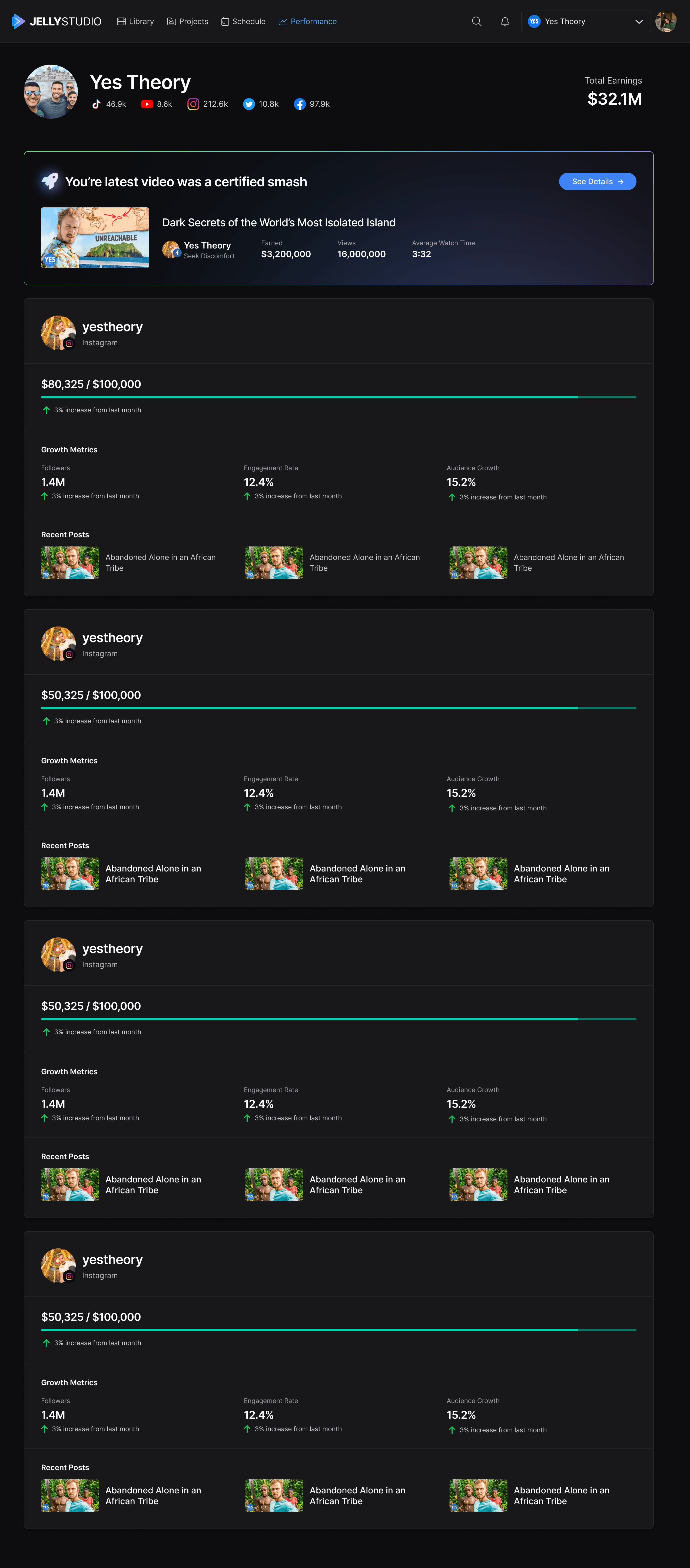Click the search magnifier icon
This screenshot has height=1568, width=690.
click(476, 21)
